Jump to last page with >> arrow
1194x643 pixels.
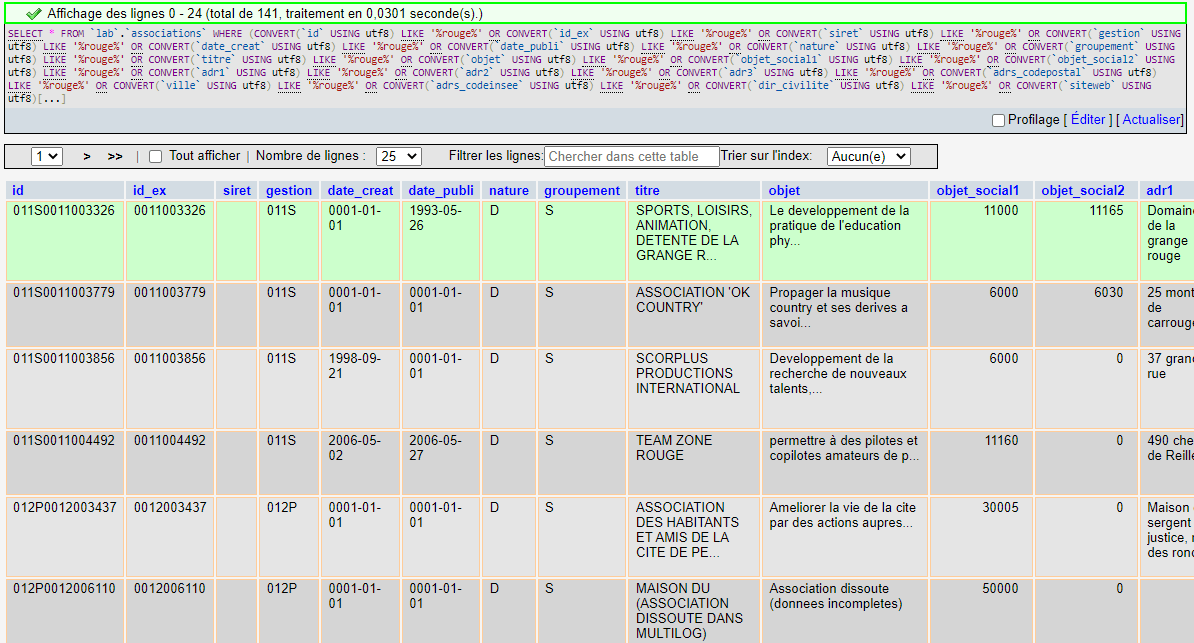pyautogui.click(x=115, y=156)
